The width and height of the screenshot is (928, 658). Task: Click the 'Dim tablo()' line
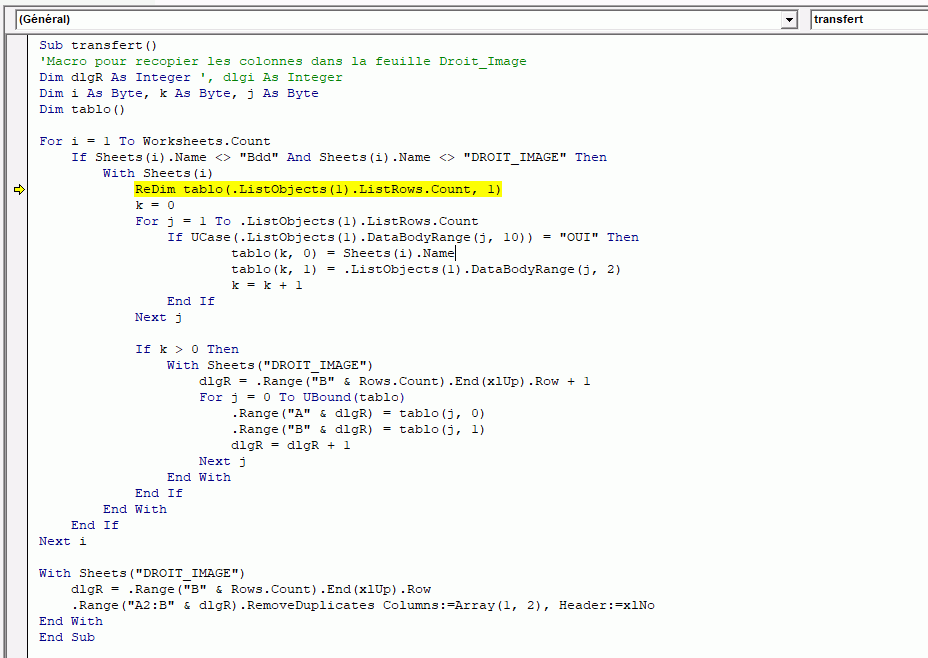pyautogui.click(x=82, y=109)
